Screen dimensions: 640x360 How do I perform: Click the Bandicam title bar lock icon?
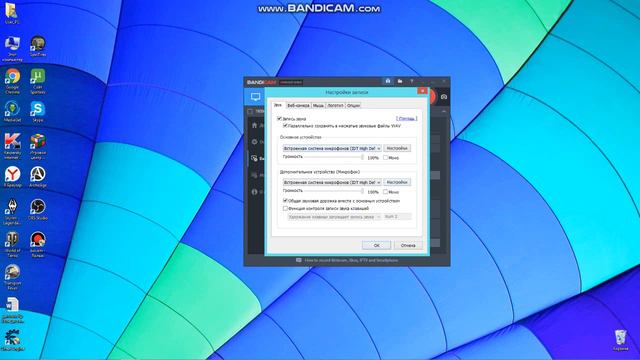pyautogui.click(x=388, y=81)
